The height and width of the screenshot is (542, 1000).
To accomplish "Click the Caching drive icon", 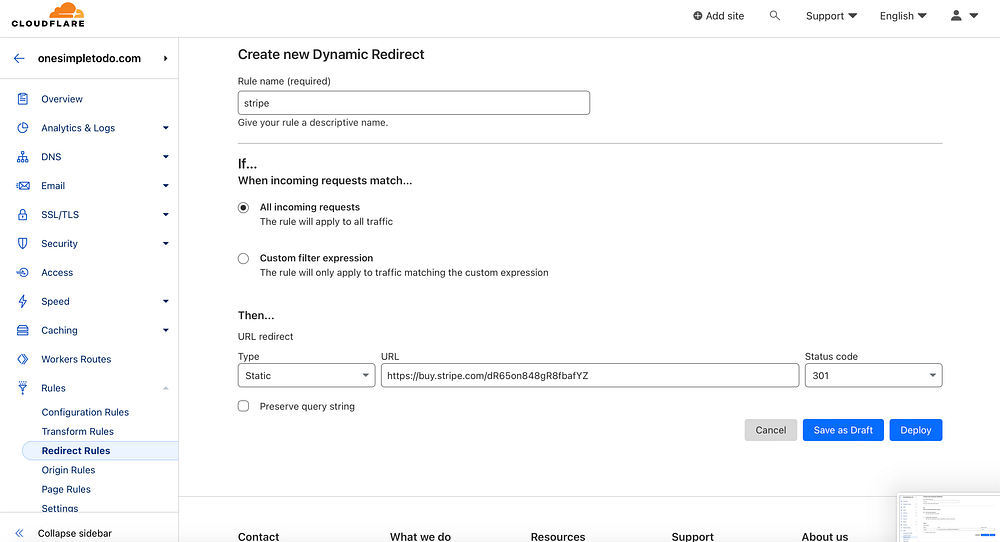I will coord(22,330).
